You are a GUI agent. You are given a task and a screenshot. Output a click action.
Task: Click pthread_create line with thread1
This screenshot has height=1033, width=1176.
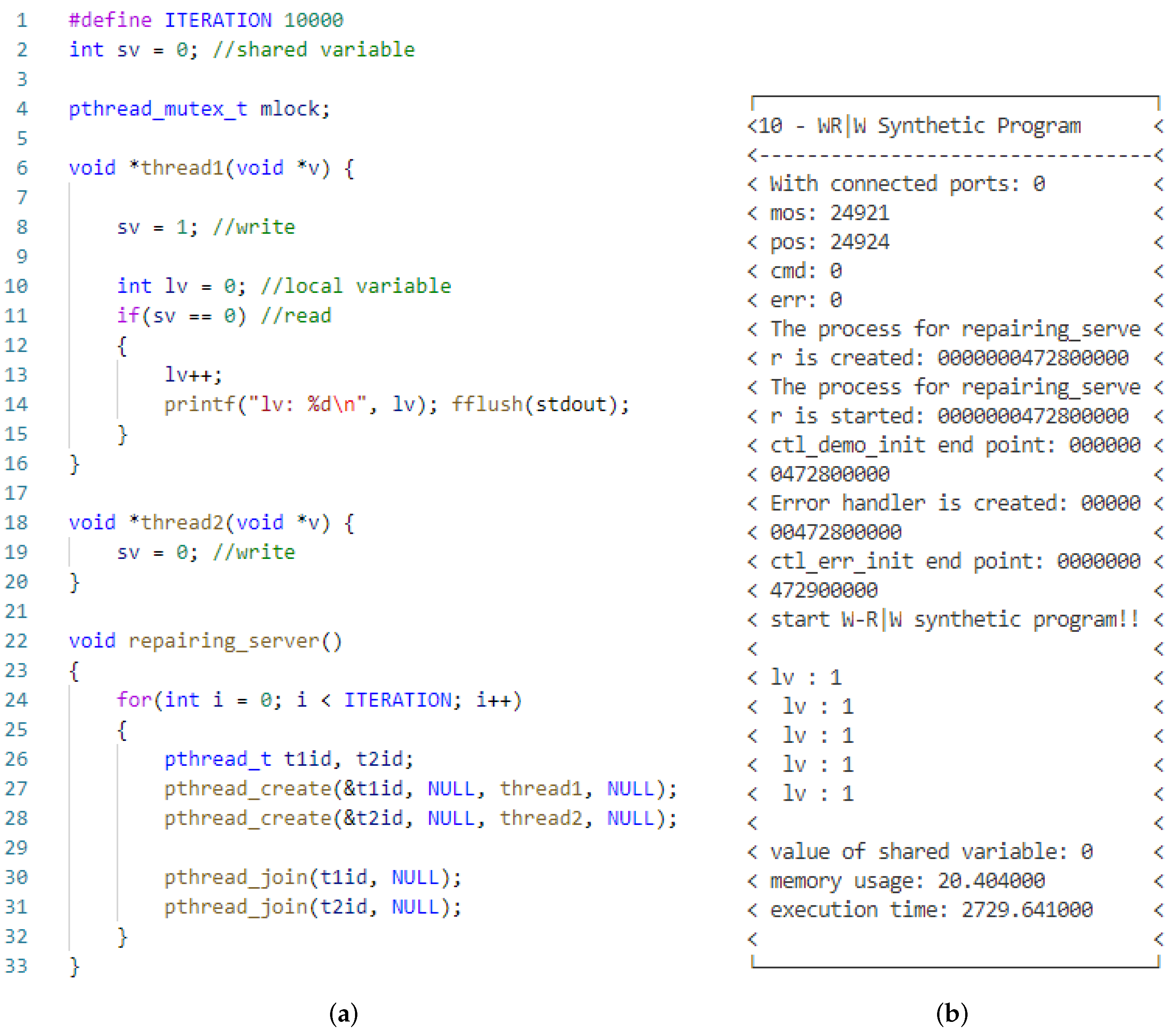(421, 789)
